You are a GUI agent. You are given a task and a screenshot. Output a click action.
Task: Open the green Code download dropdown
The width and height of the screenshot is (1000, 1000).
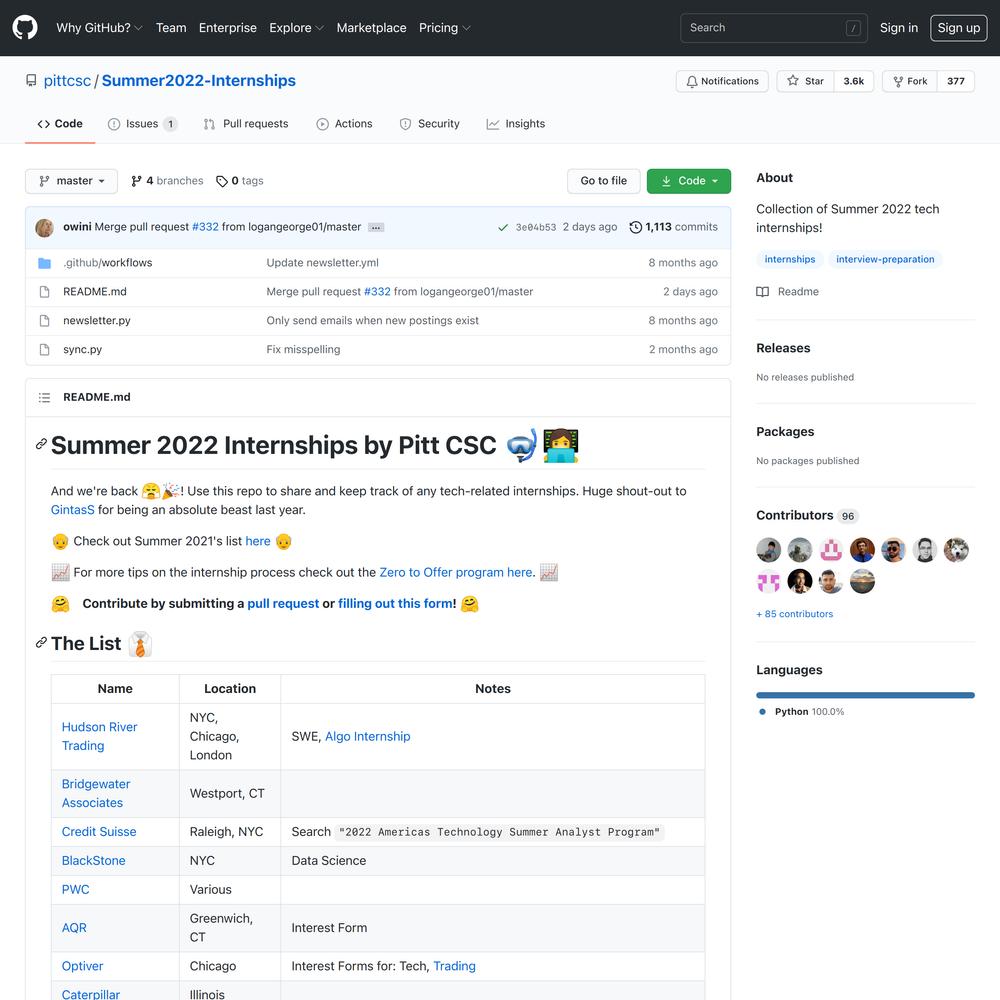[689, 181]
